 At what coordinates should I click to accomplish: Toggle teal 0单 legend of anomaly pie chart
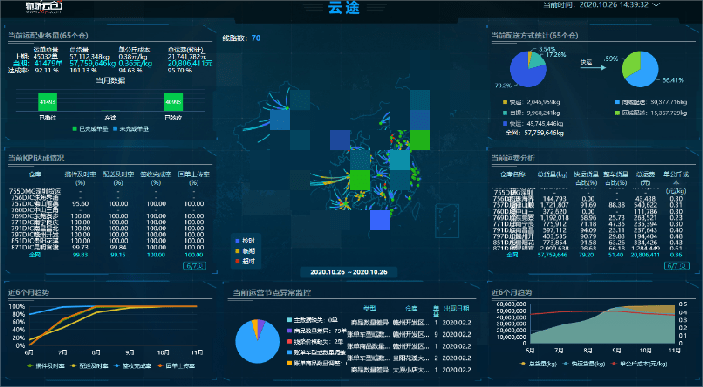click(x=312, y=320)
